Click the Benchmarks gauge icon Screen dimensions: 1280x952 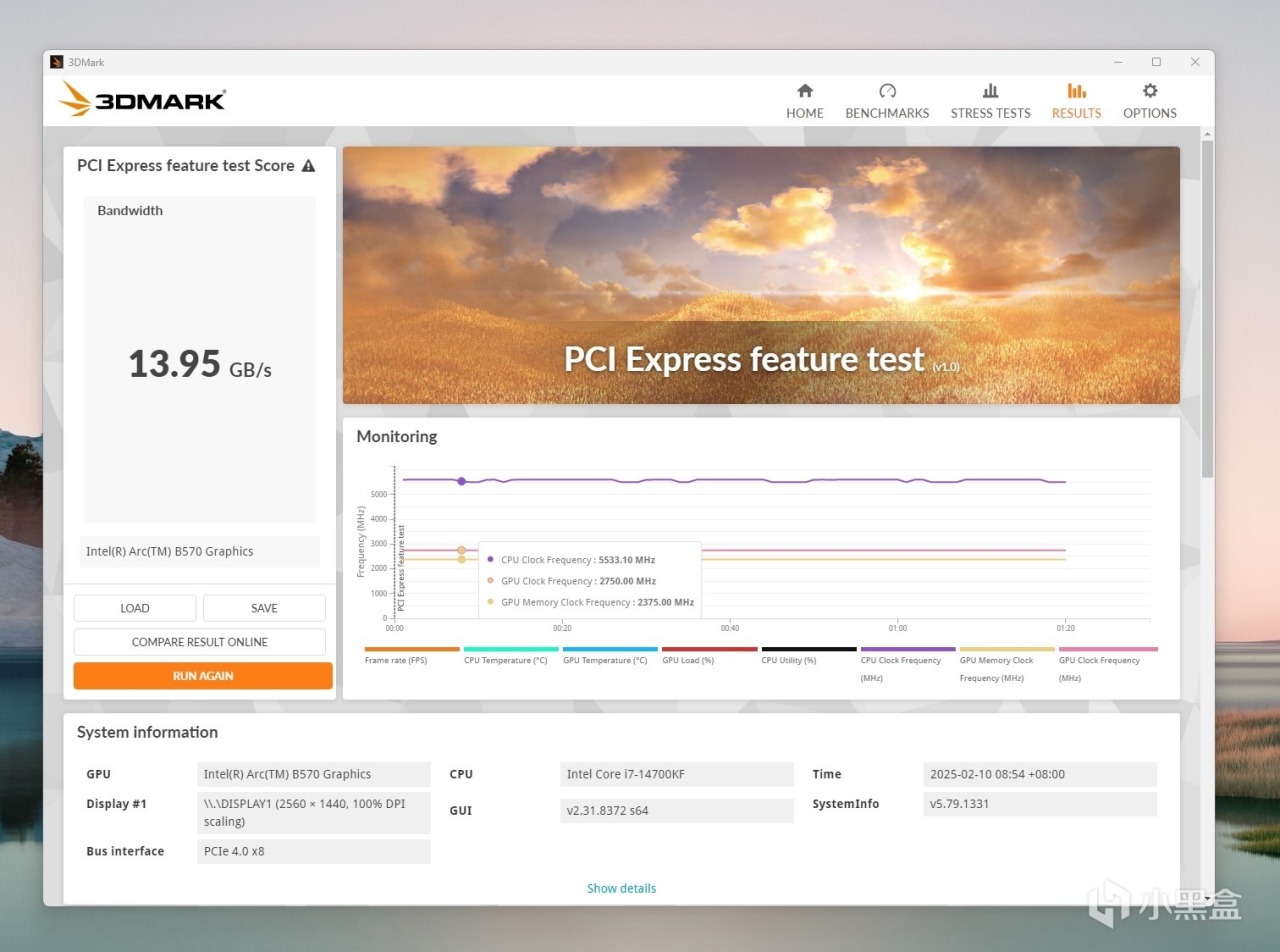[887, 91]
